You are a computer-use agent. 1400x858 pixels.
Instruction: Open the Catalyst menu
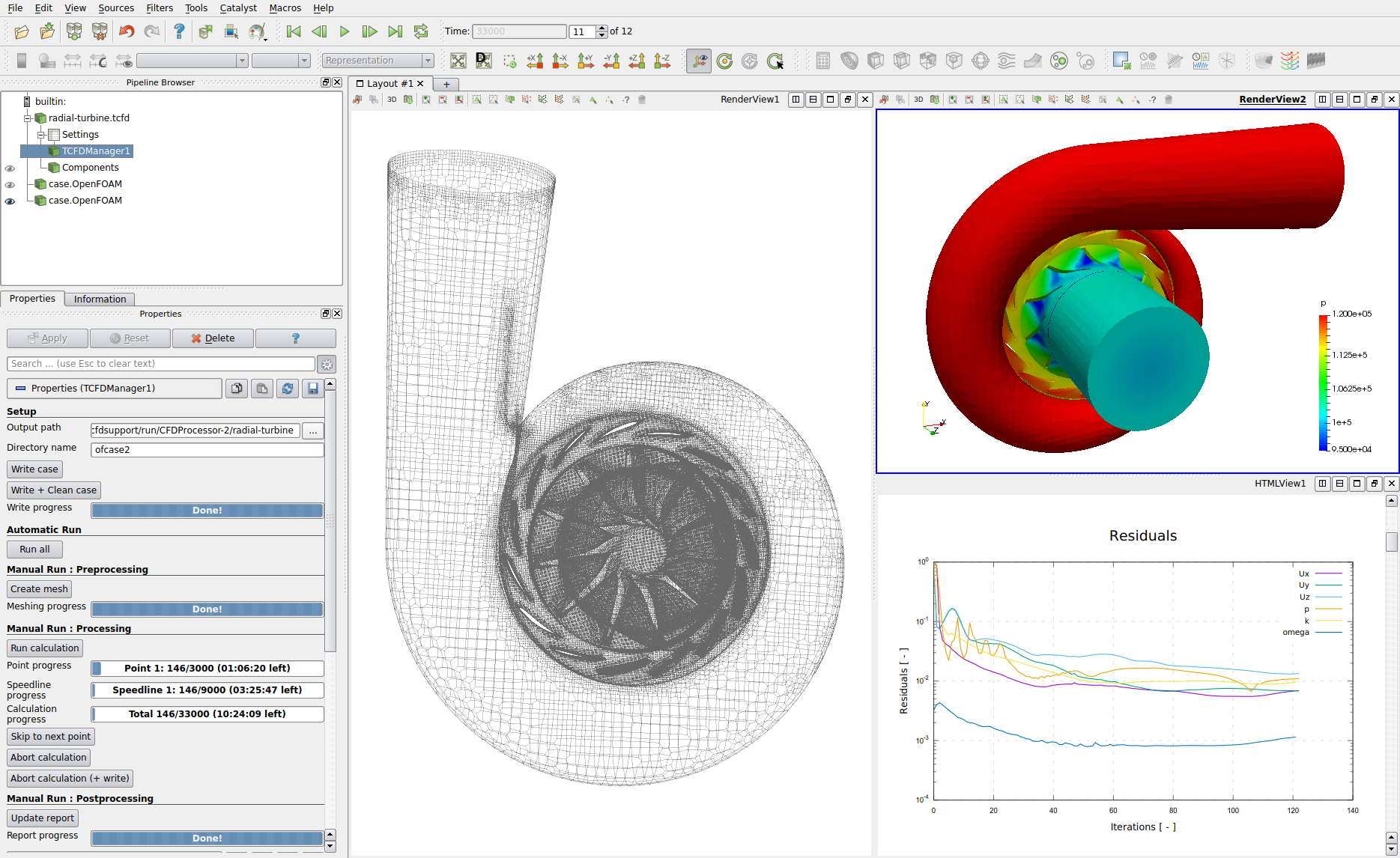[238, 8]
